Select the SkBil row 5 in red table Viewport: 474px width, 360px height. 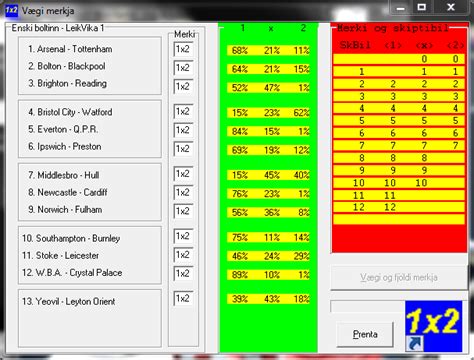click(399, 121)
